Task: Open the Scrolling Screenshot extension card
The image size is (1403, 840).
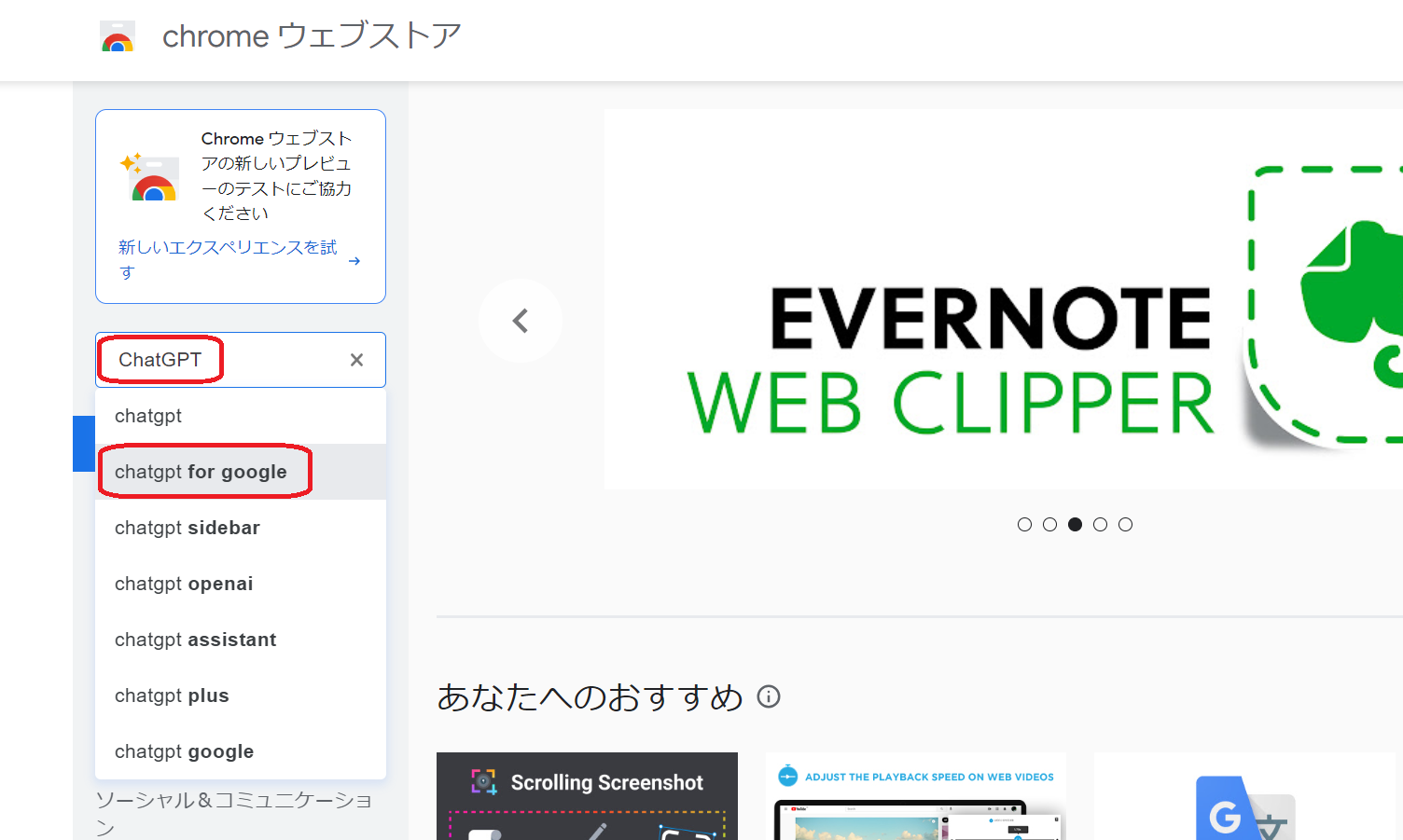Action: click(587, 796)
